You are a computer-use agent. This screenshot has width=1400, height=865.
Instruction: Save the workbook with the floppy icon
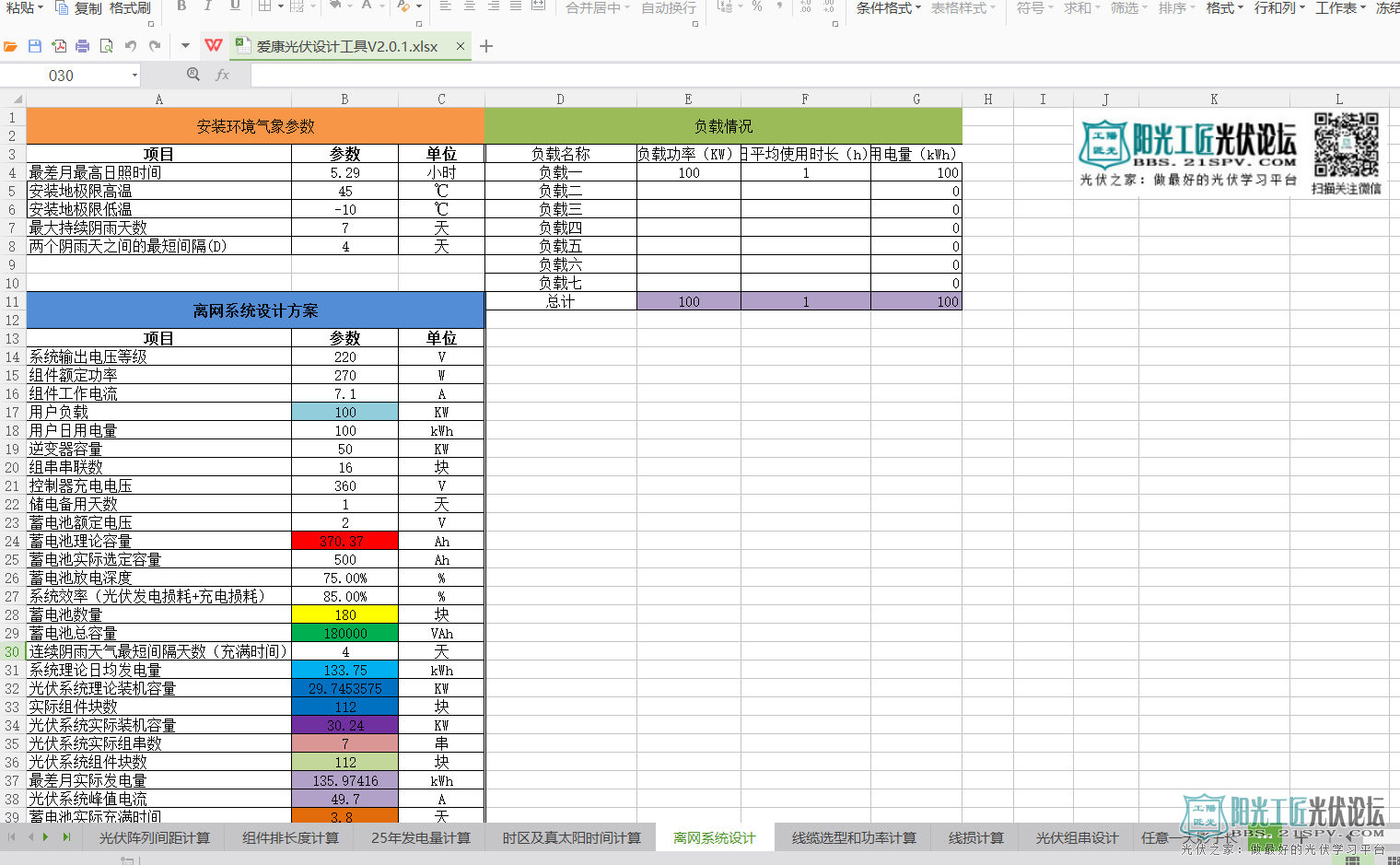[x=34, y=46]
